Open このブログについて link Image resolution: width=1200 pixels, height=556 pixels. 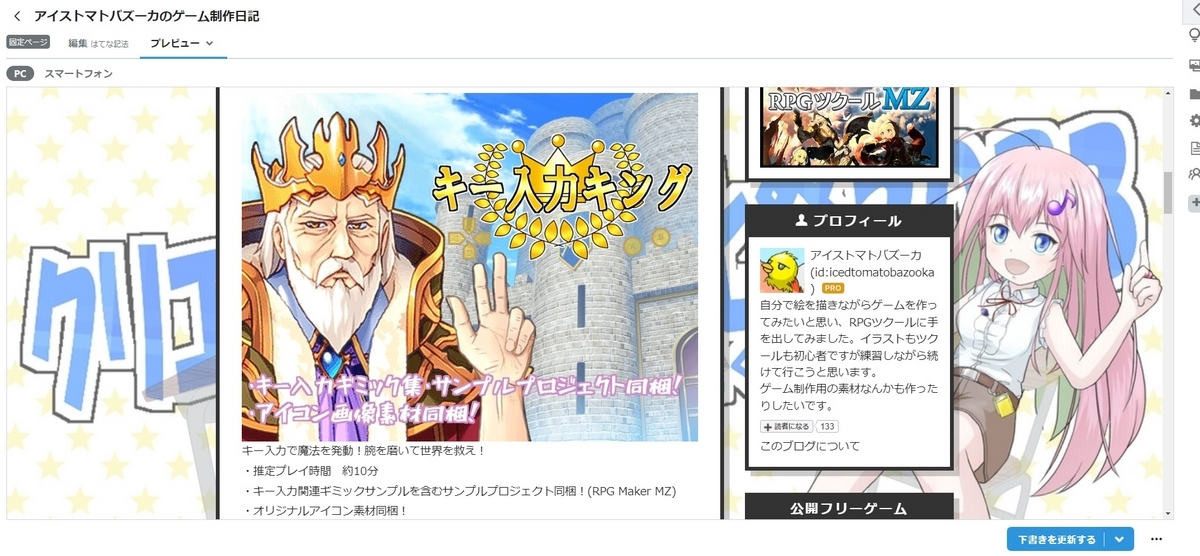[809, 446]
